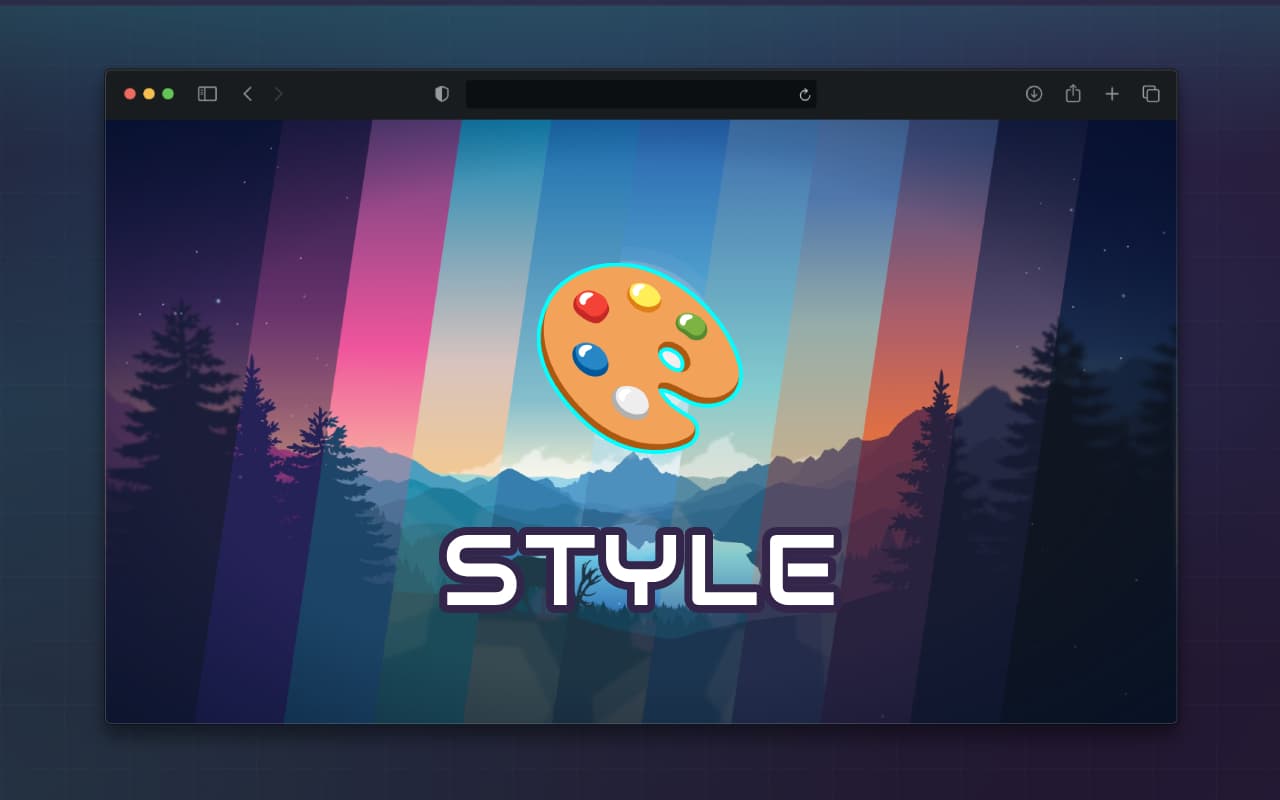Viewport: 1280px width, 800px height.
Task: Open a new tab with the plus icon
Action: pyautogui.click(x=1112, y=93)
